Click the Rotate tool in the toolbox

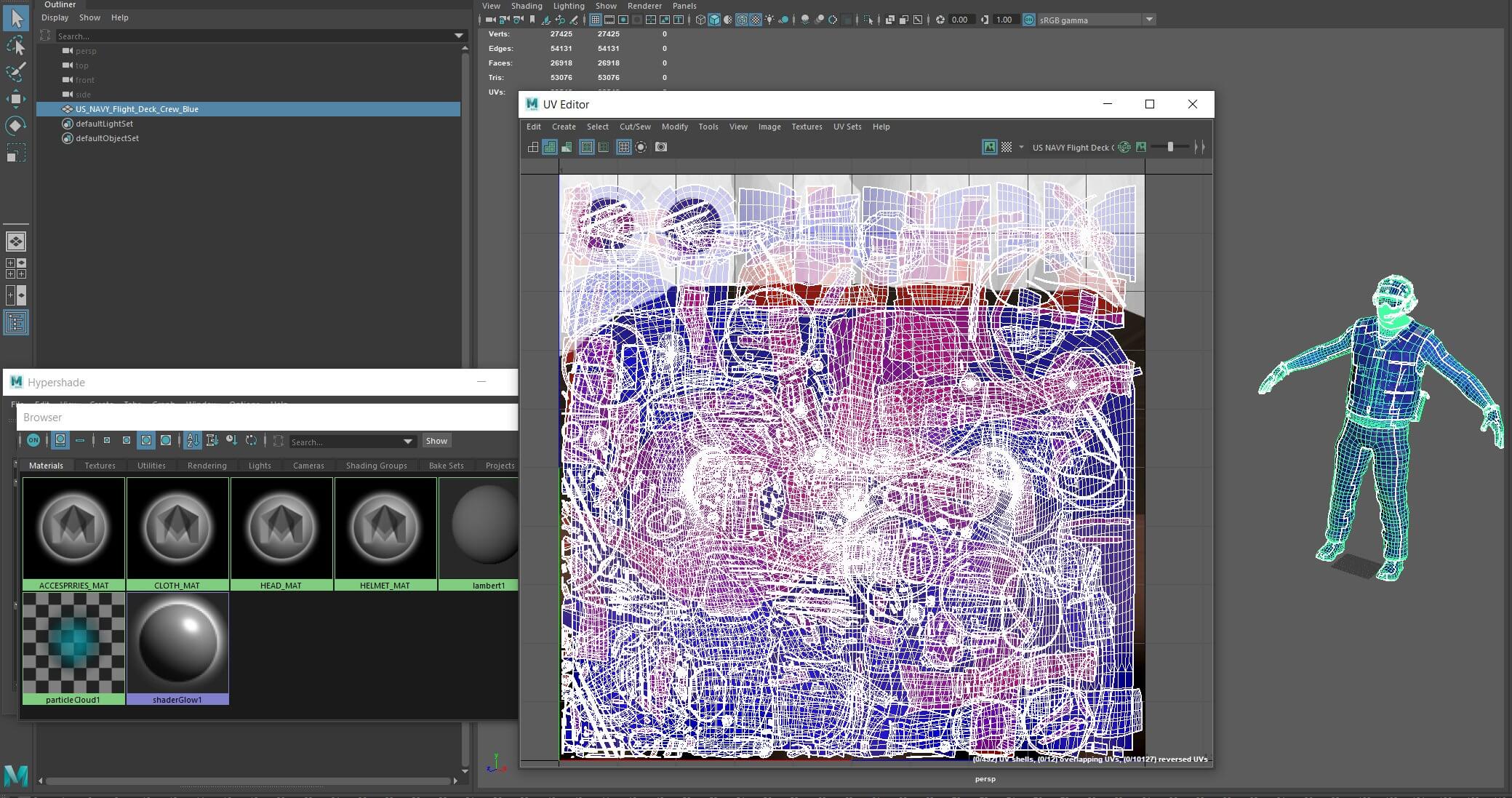15,126
